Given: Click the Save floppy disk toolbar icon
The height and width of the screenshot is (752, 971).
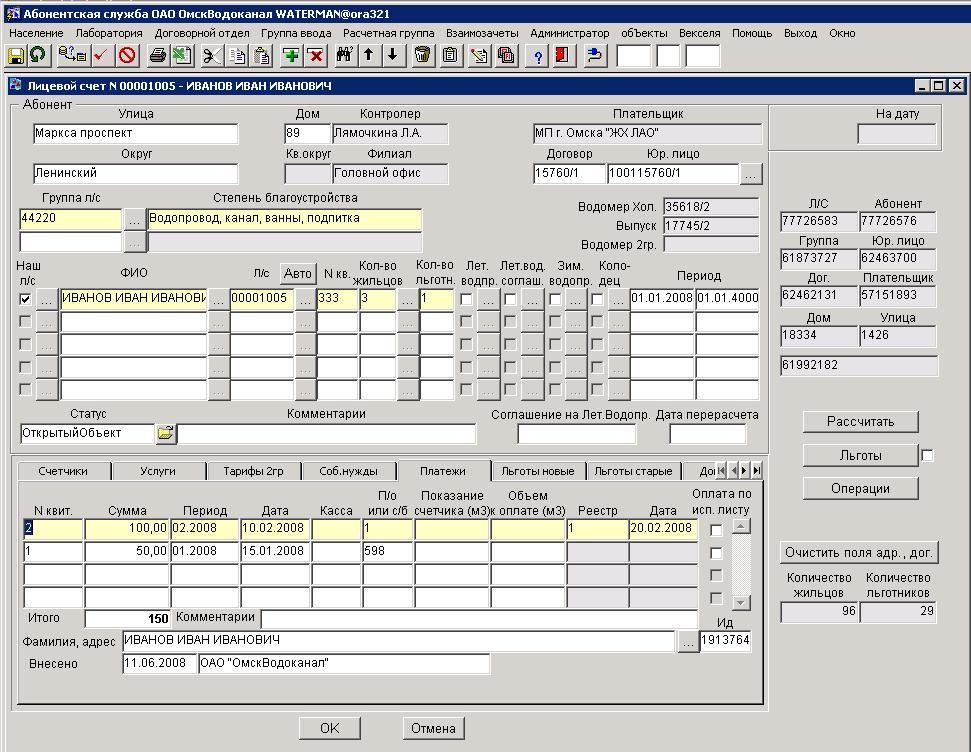Looking at the screenshot, I should 16,55.
